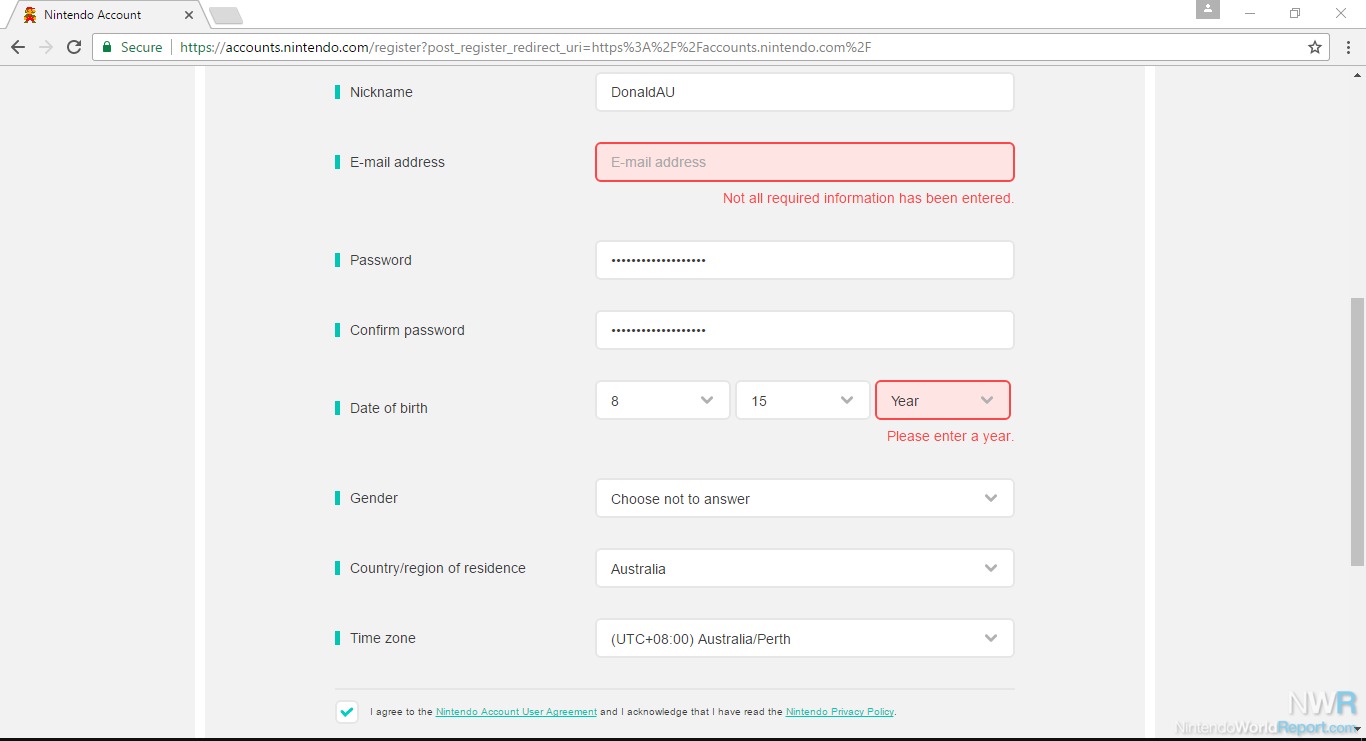Screen dimensions: 1366x741
Task: Click the 'Not all required information' error message
Action: [x=868, y=198]
